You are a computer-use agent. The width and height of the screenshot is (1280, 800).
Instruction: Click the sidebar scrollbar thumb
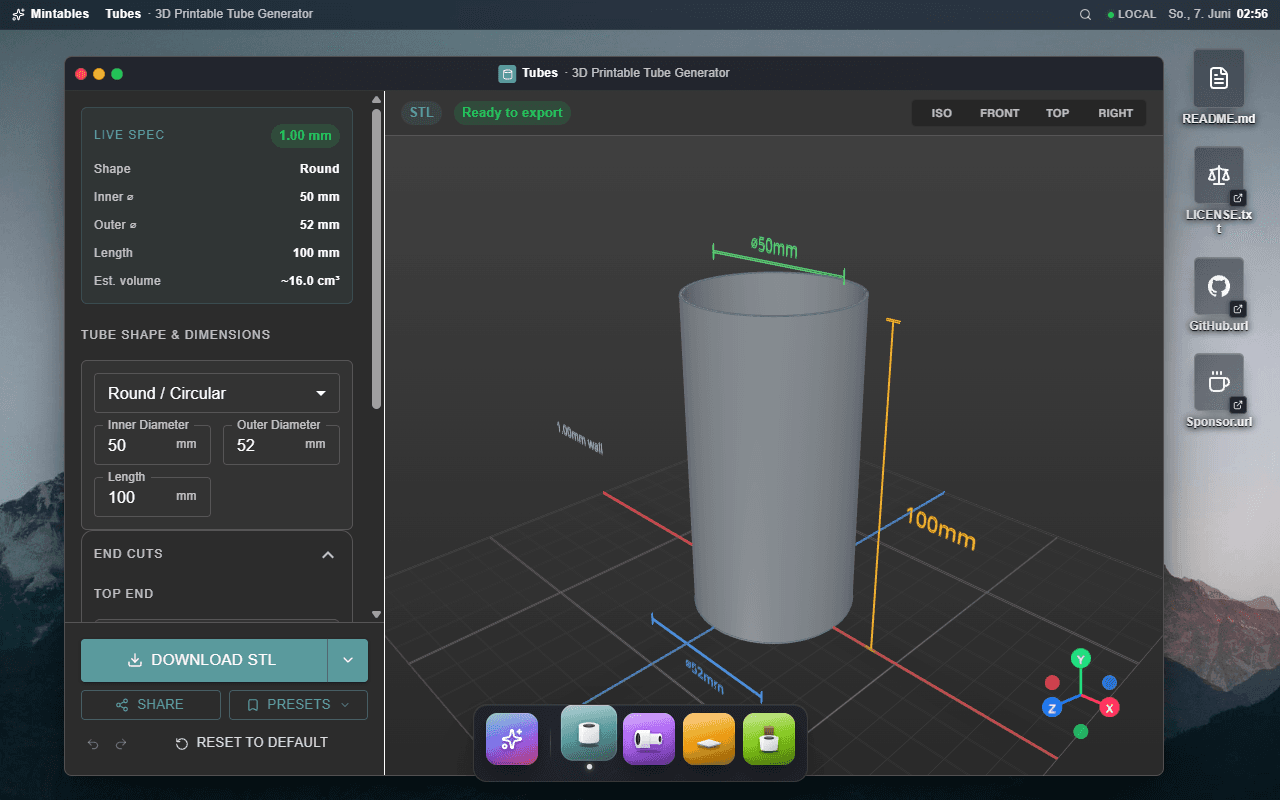coord(377,259)
